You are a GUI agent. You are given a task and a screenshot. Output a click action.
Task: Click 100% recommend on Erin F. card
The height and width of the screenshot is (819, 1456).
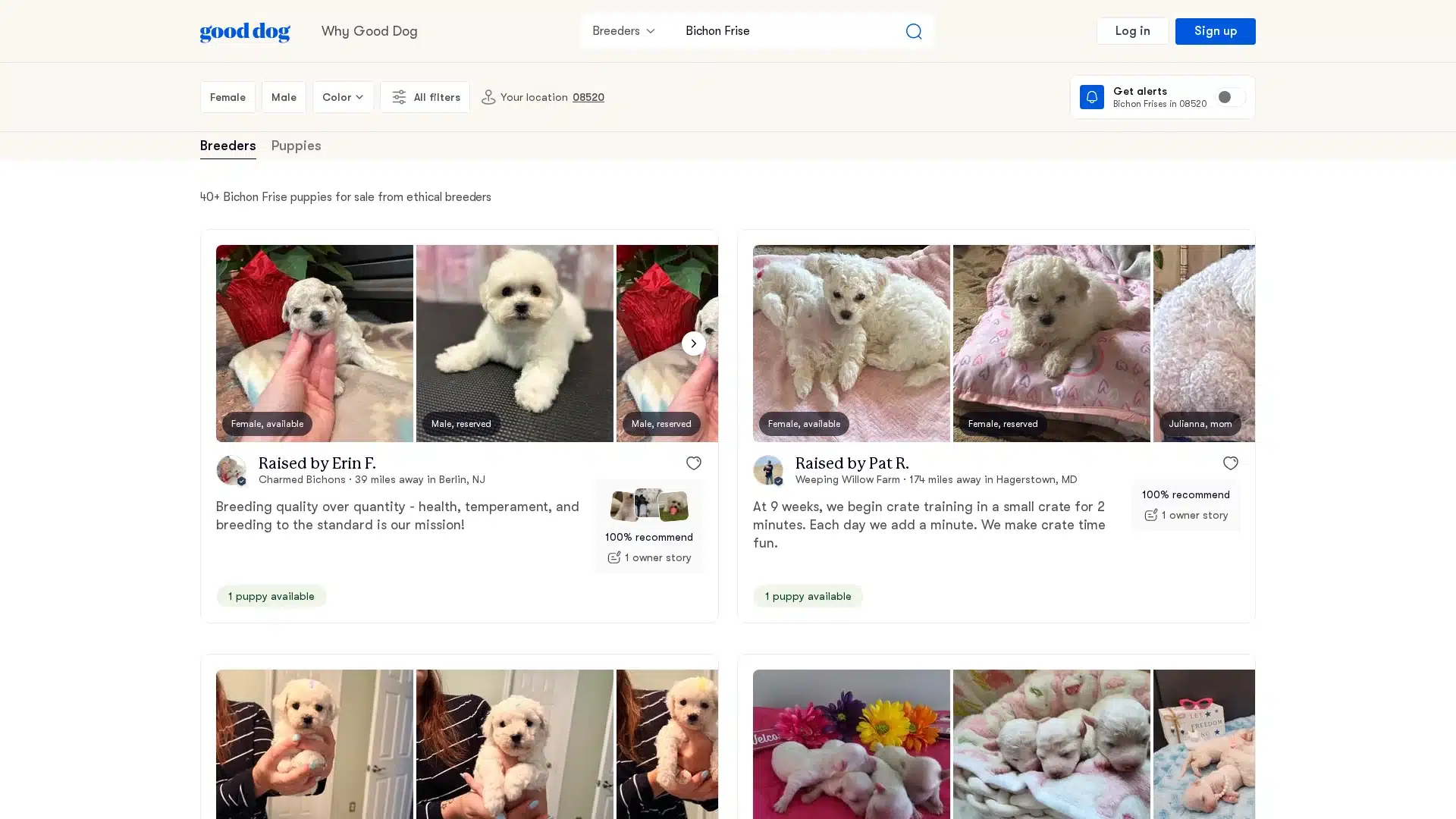648,538
